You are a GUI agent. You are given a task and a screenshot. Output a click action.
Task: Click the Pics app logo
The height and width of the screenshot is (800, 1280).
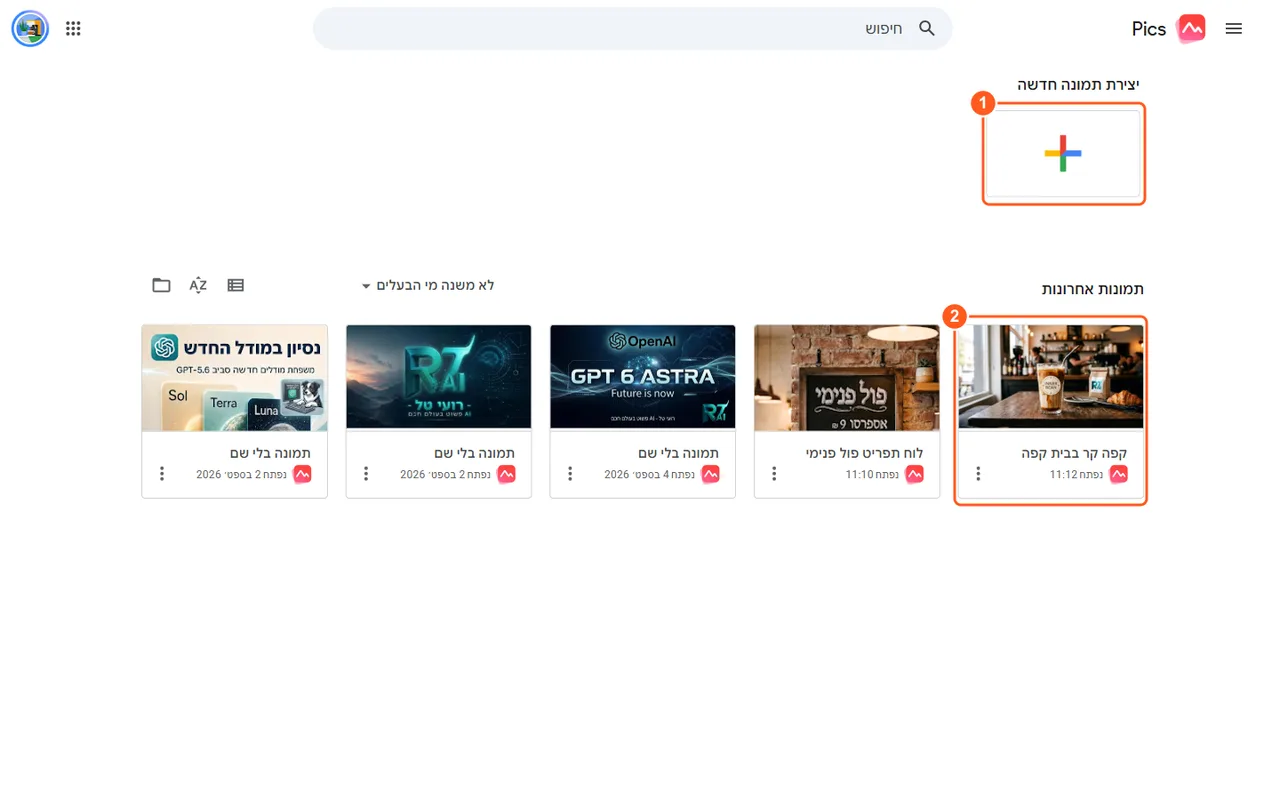1191,29
